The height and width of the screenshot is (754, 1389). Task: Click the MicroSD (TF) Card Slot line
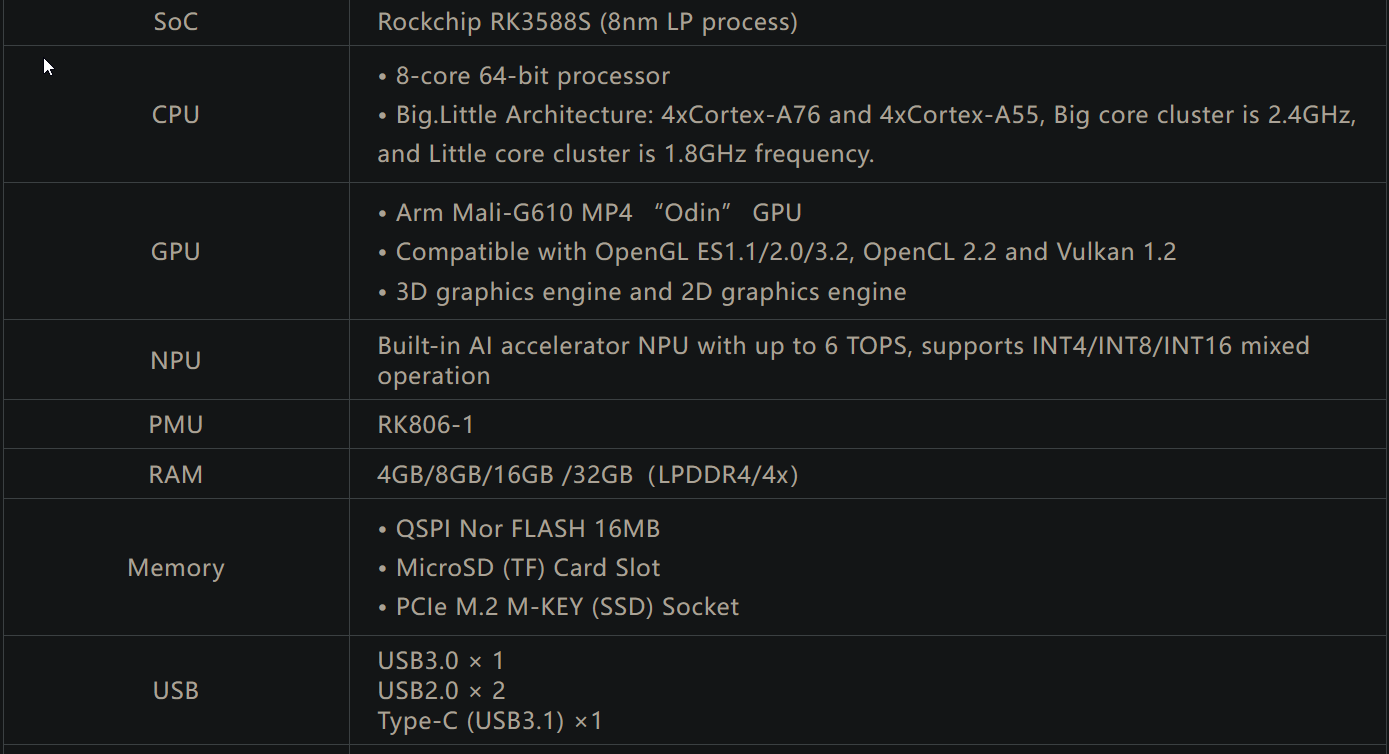pos(519,568)
